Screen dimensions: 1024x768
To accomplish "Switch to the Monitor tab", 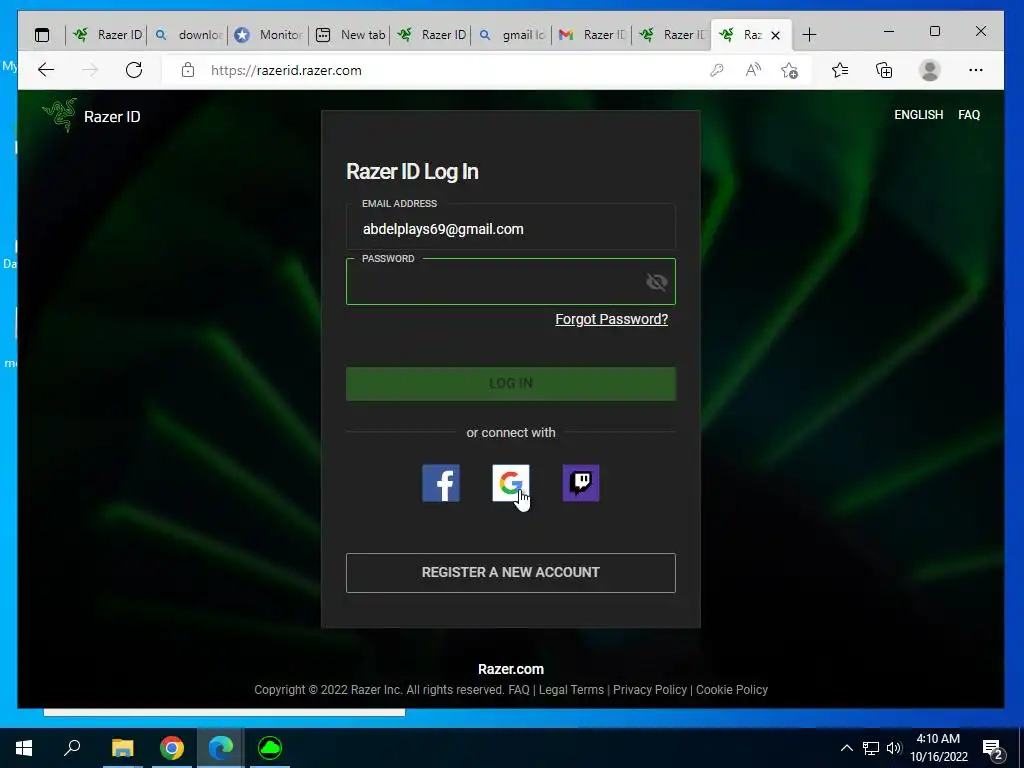I will [x=269, y=35].
